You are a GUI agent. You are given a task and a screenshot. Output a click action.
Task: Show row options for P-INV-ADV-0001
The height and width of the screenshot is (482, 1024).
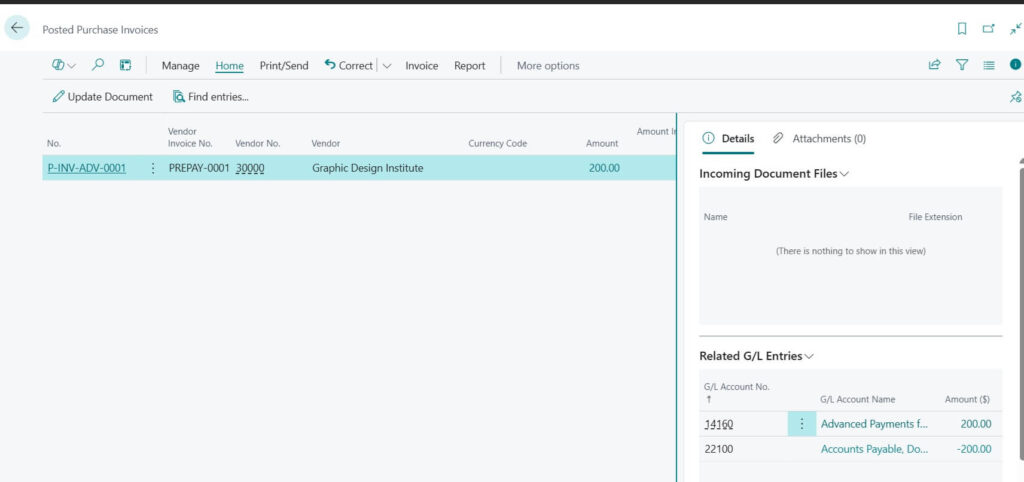point(153,168)
